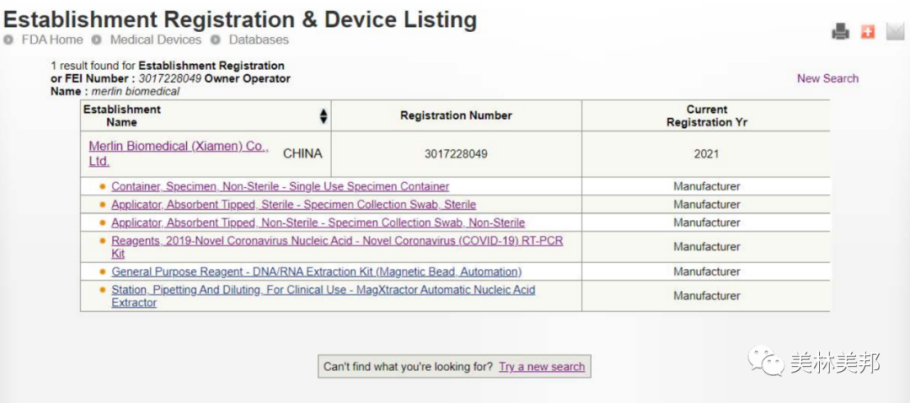Open Single Use Specimen Container listing
The image size is (910, 403).
click(x=280, y=187)
